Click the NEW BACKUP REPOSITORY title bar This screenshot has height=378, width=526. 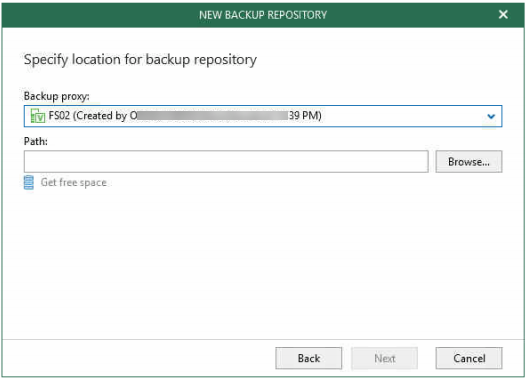(x=263, y=15)
